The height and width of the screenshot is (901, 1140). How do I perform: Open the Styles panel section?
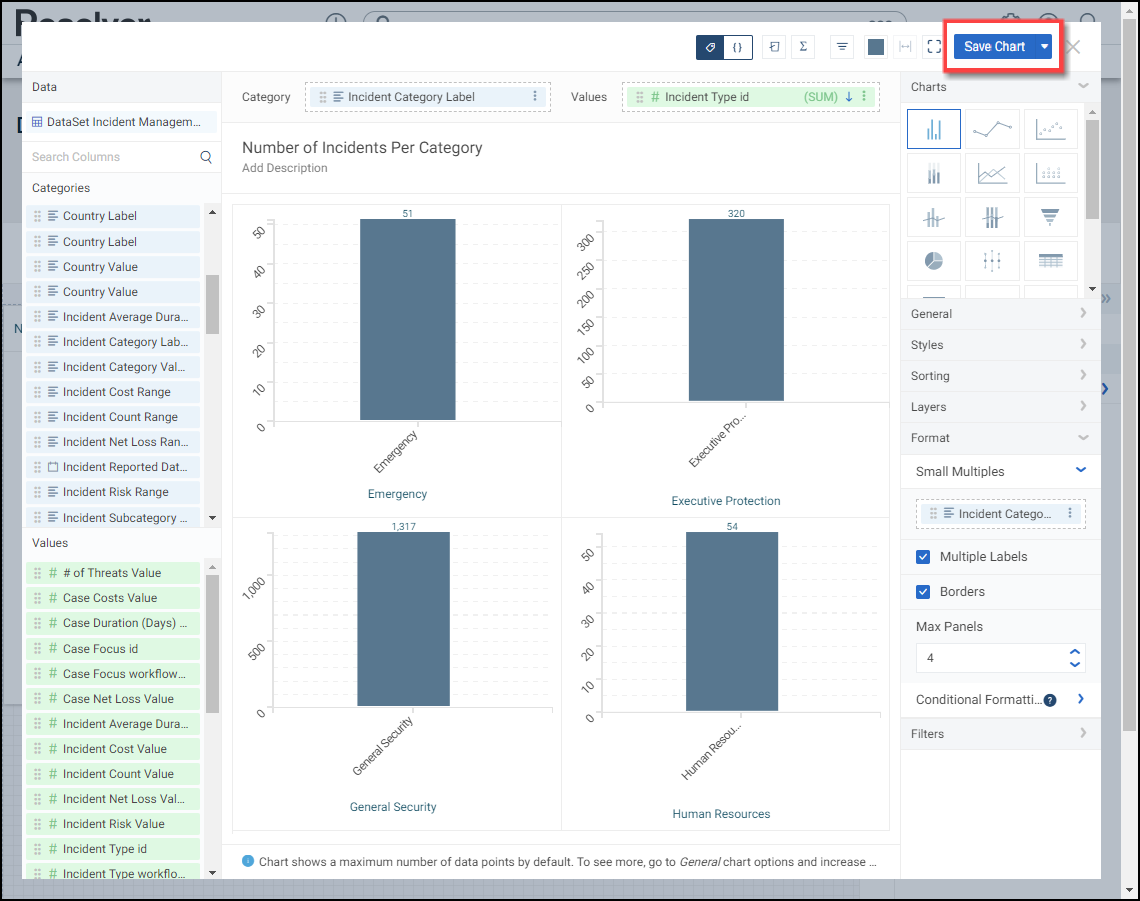1000,345
